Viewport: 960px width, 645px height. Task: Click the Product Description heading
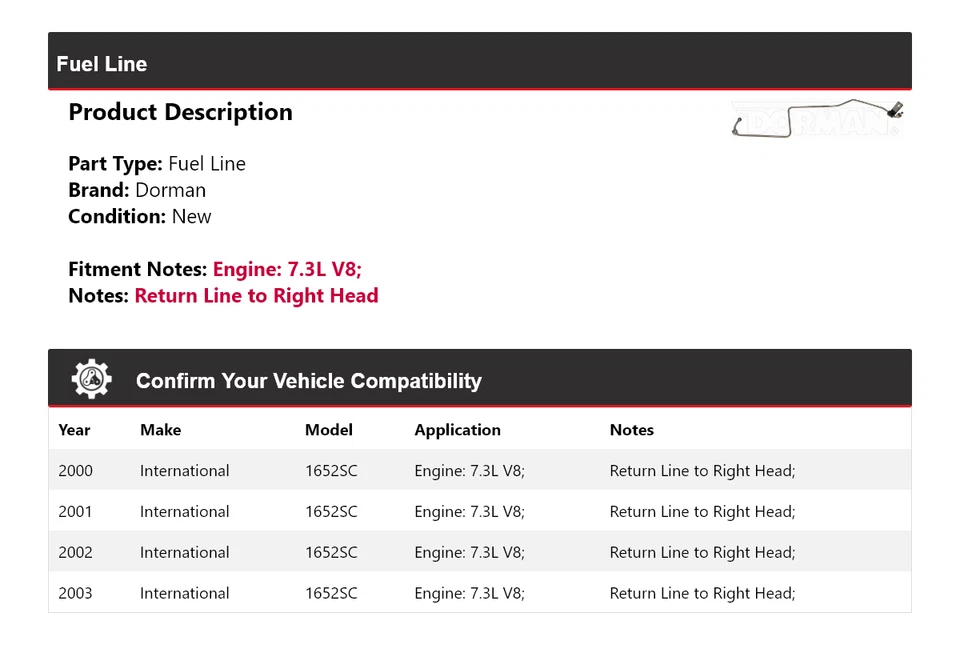pyautogui.click(x=180, y=112)
